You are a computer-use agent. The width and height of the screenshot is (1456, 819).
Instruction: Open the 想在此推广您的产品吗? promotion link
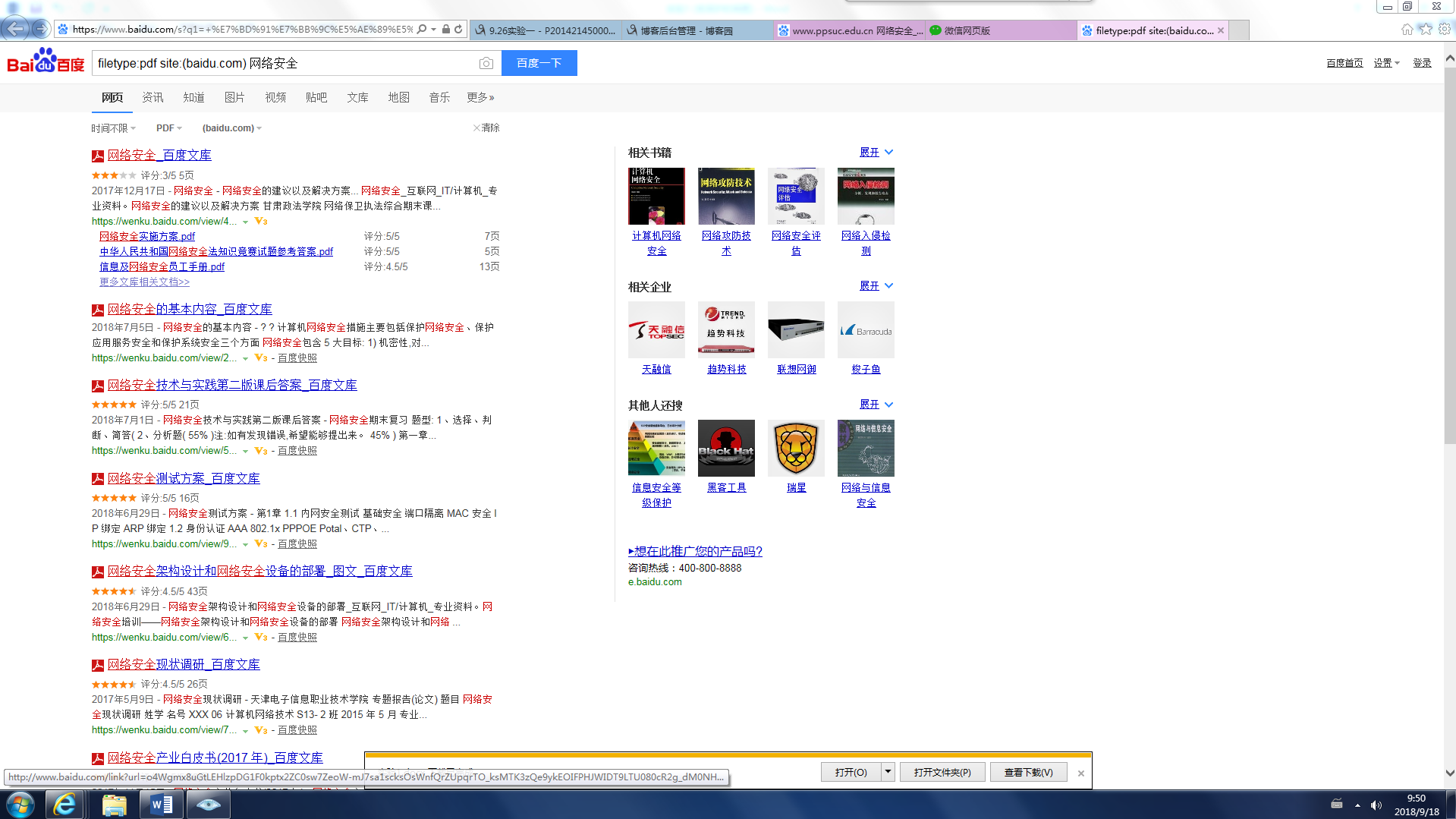[x=695, y=551]
